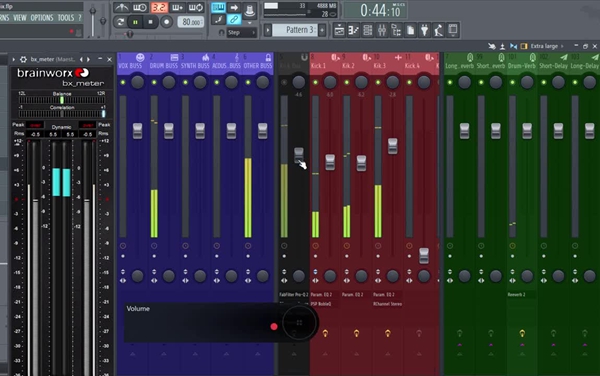Enable wait for input before recording
This screenshot has width=600, height=376.
point(140,7)
